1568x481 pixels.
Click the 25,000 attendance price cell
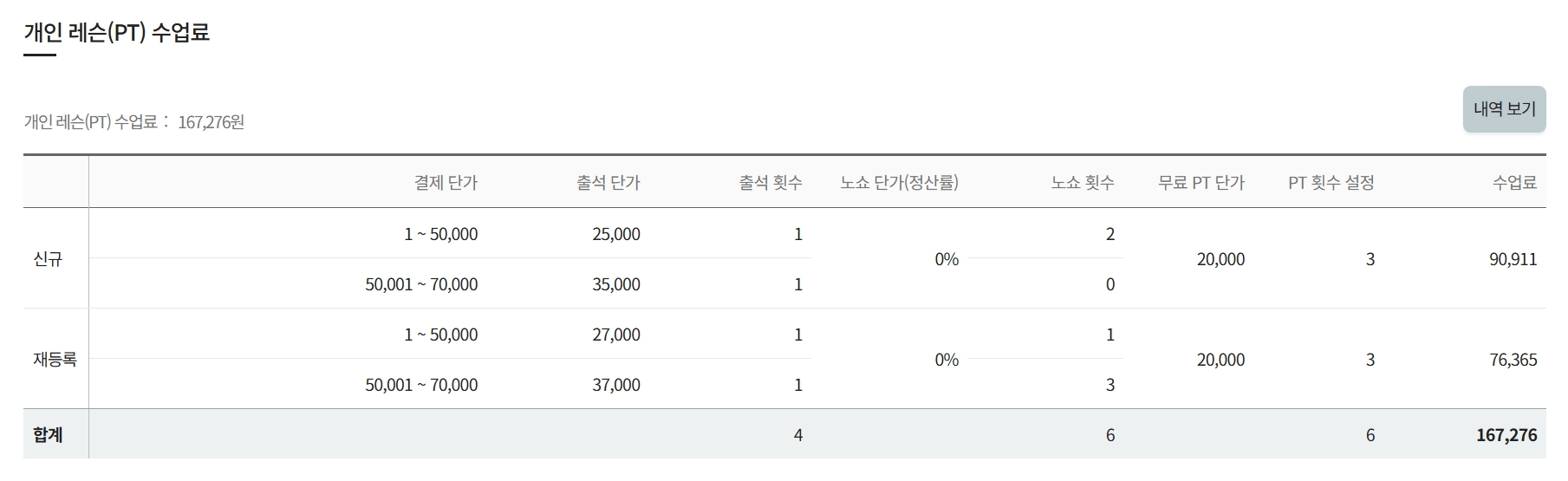616,234
